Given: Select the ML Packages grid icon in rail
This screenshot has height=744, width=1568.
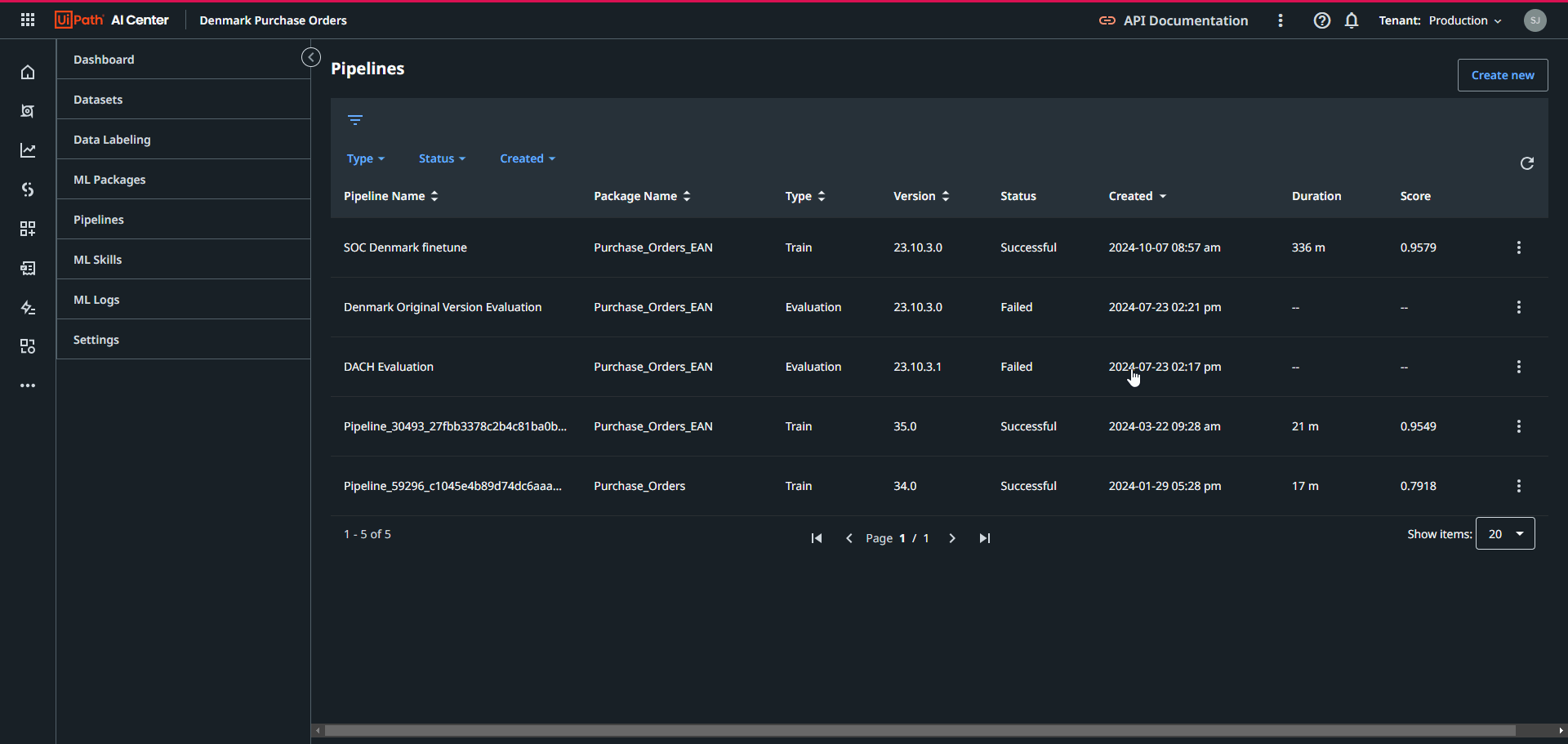Looking at the screenshot, I should pyautogui.click(x=28, y=229).
